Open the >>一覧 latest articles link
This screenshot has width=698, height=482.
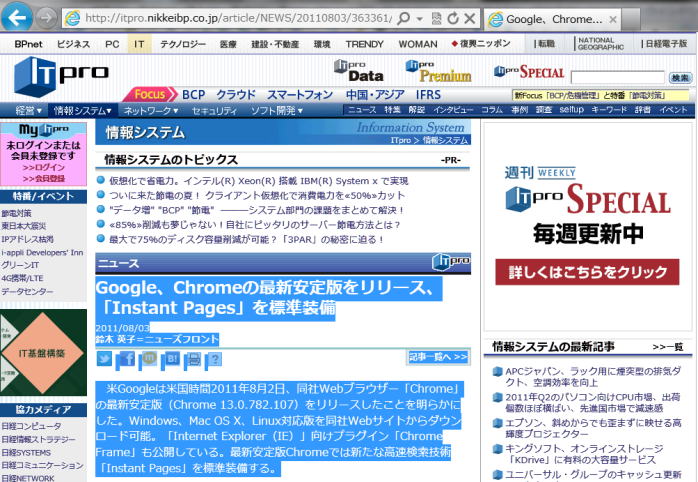tap(668, 347)
